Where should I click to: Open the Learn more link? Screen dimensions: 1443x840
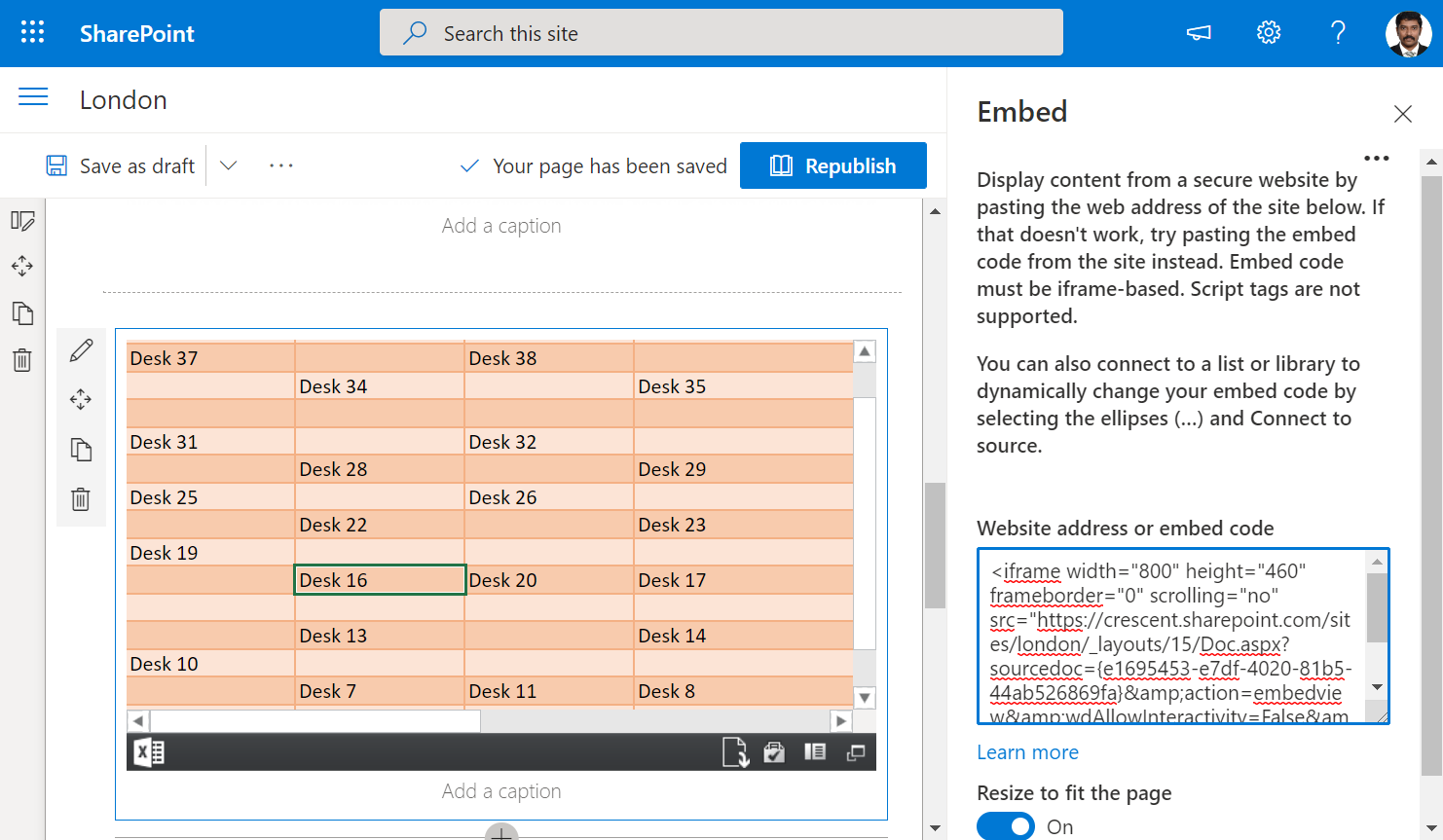pos(1027,752)
